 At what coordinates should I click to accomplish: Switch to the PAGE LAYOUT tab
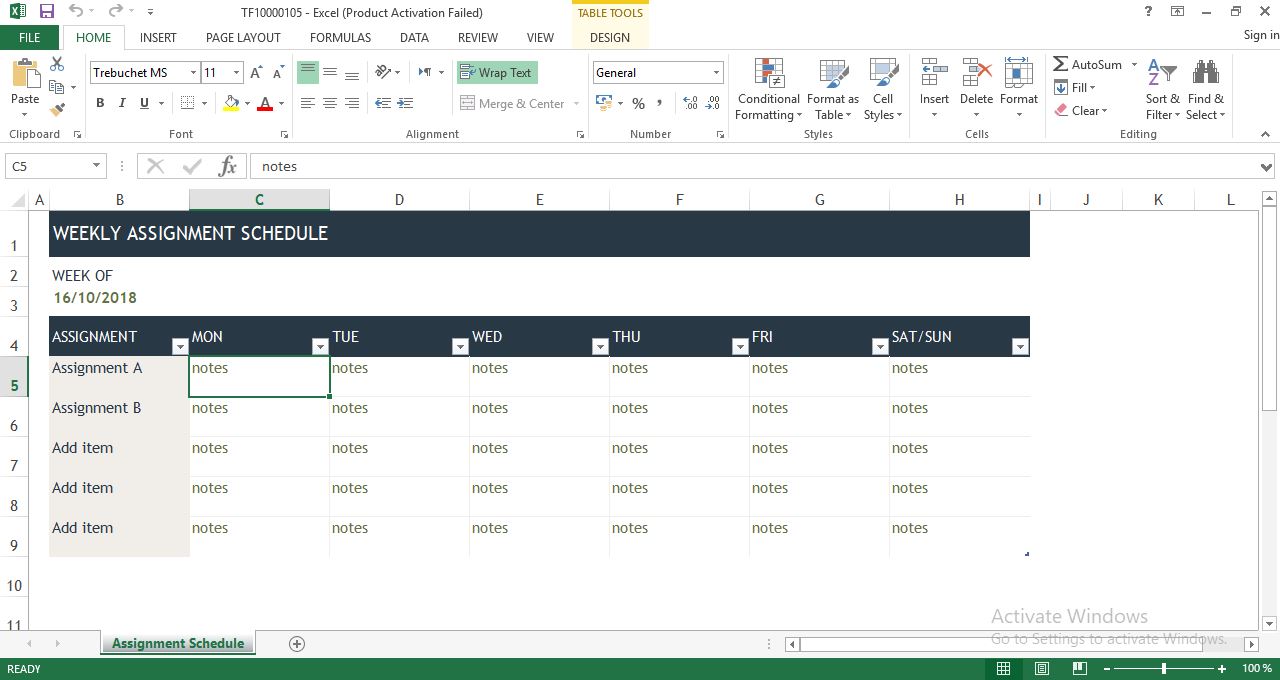coord(243,37)
